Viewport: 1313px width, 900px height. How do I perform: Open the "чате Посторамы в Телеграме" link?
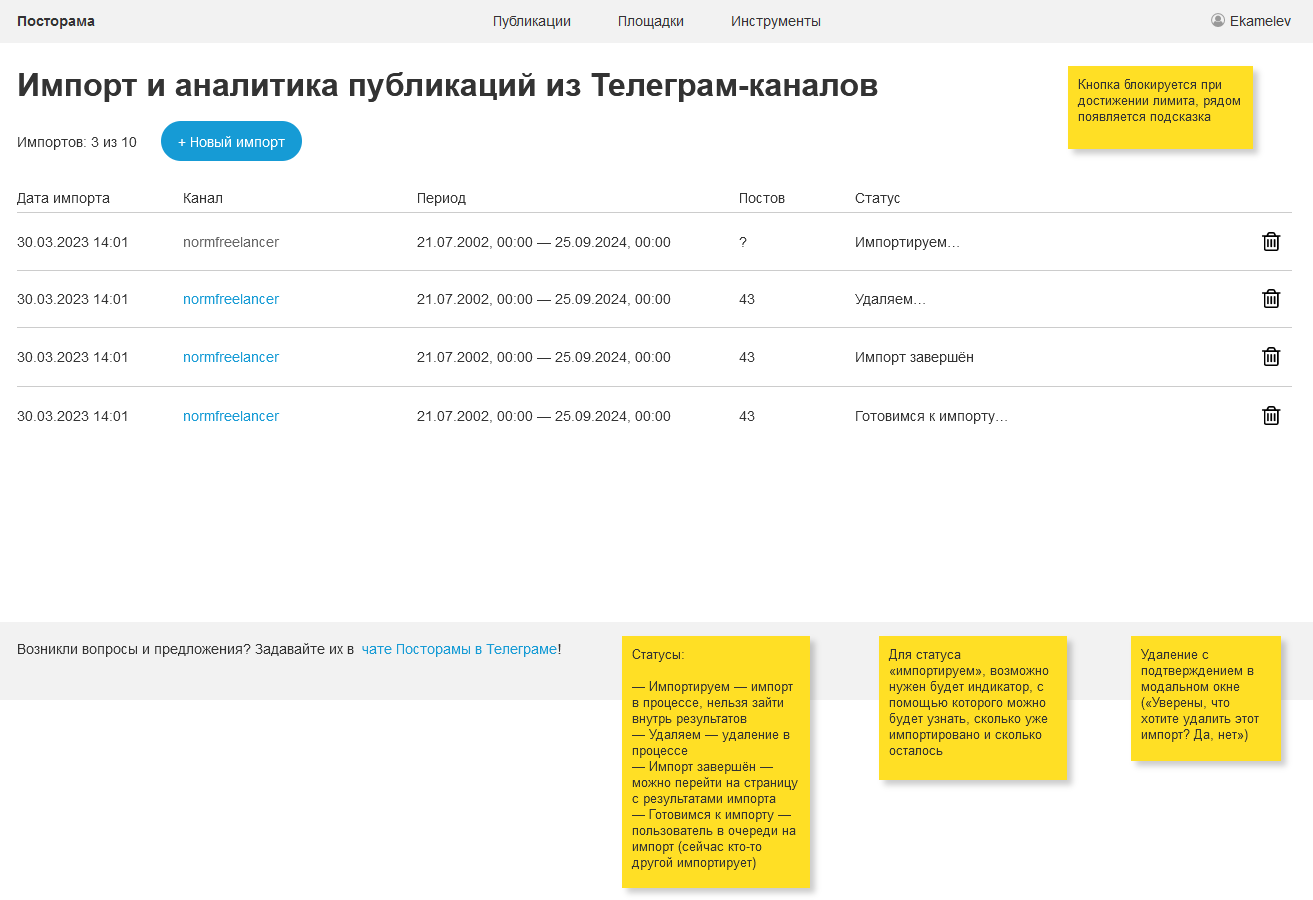pyautogui.click(x=459, y=649)
